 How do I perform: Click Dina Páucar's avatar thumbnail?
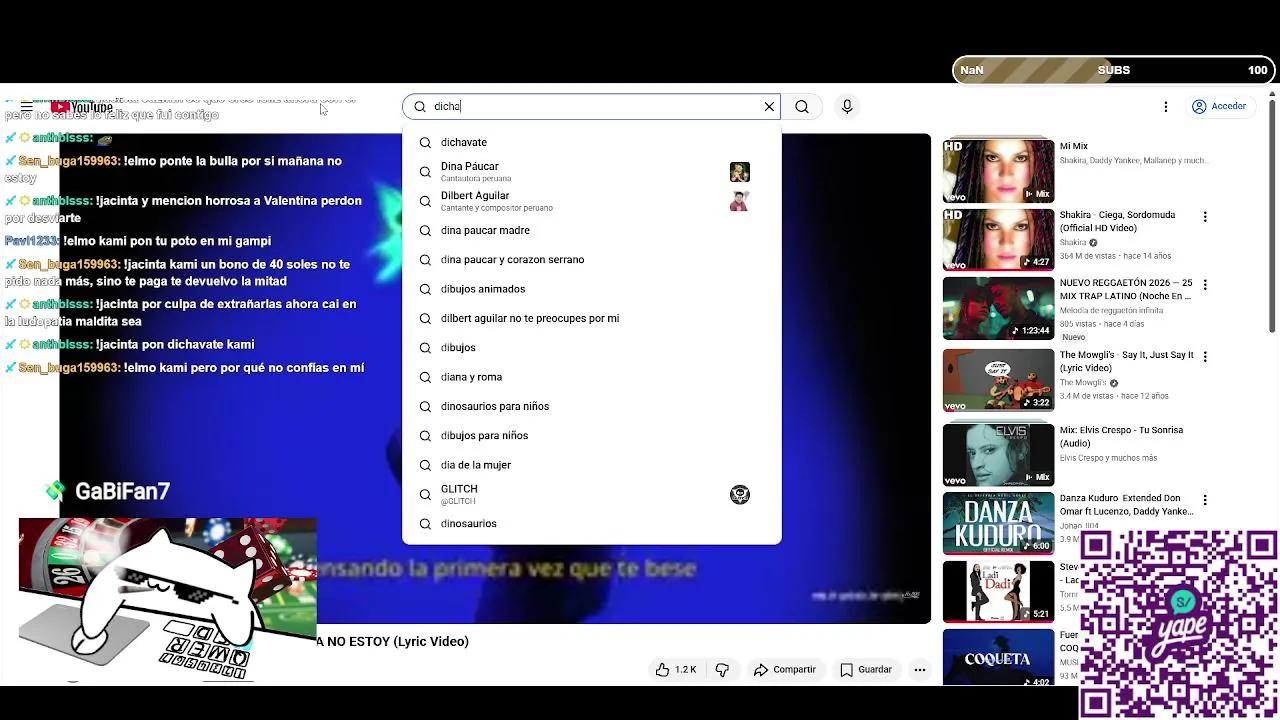coord(740,172)
